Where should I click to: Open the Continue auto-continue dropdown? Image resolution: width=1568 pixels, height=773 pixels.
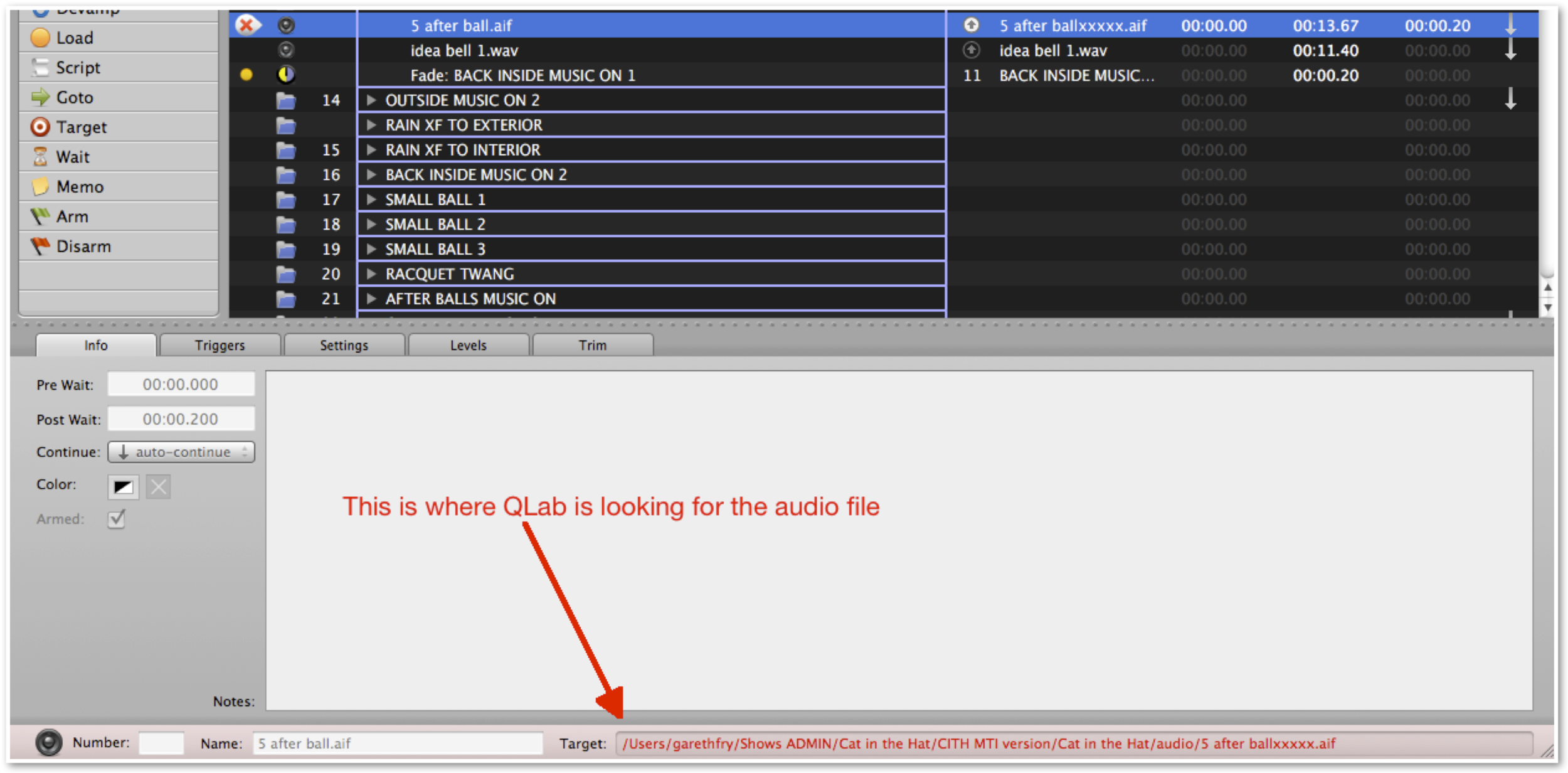(x=181, y=452)
